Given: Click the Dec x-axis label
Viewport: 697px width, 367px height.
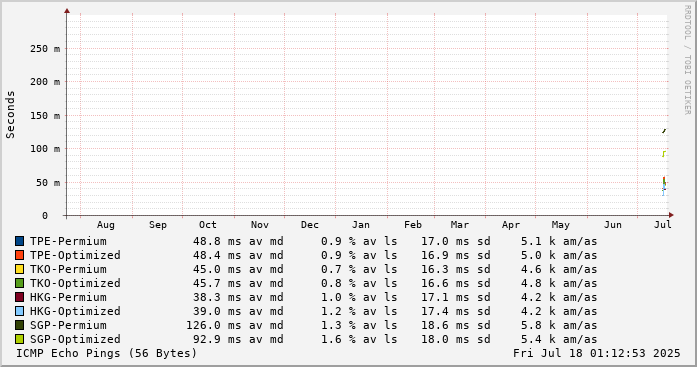Looking at the screenshot, I should coord(310,225).
